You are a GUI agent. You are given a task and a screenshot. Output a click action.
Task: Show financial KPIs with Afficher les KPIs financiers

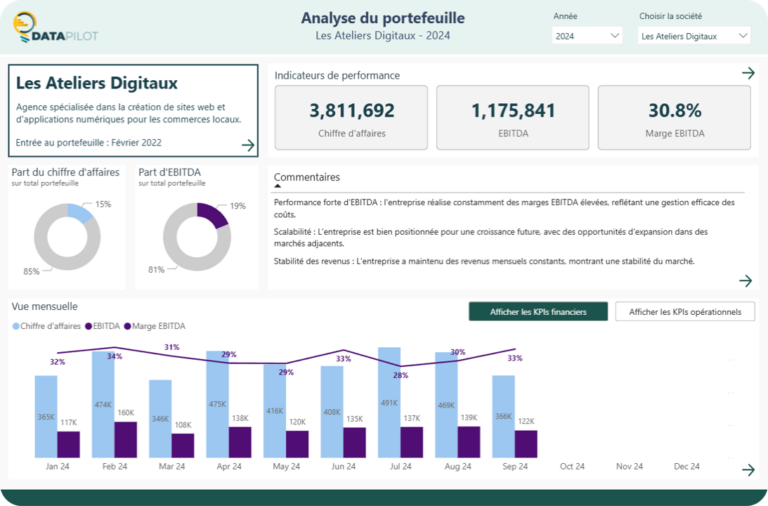538,312
